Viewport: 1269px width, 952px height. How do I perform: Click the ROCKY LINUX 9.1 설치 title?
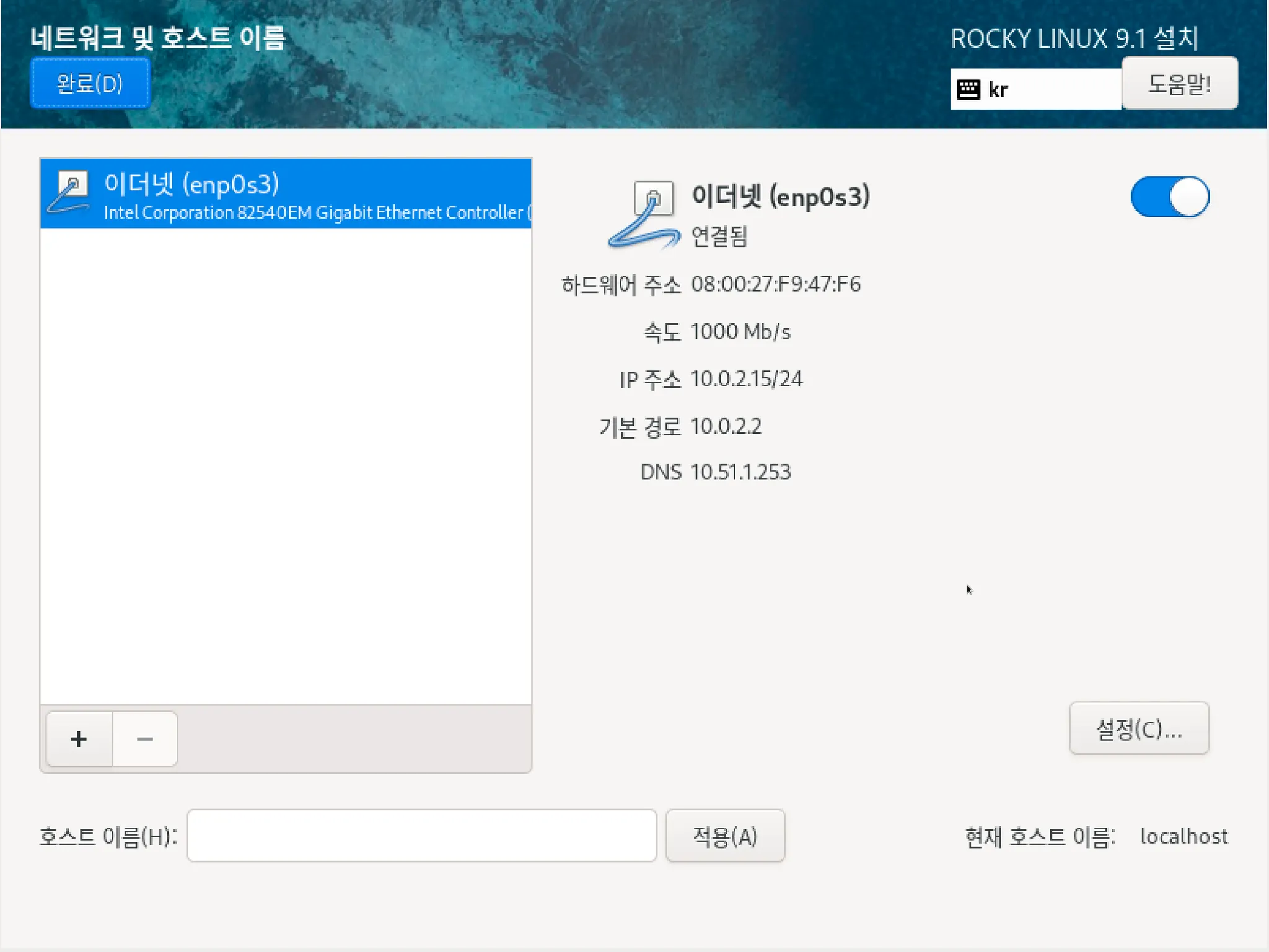(x=1074, y=39)
